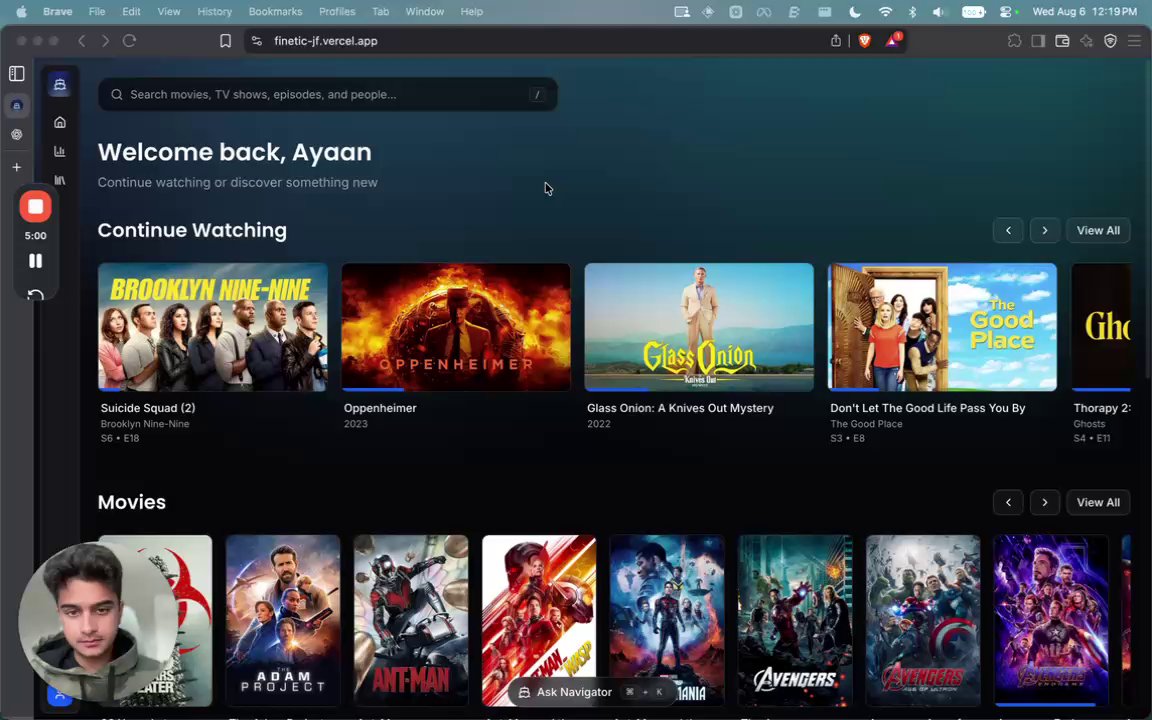Open Brooklyn Nine-Nine thumbnail
Screen dimensions: 1152x720
[213, 327]
